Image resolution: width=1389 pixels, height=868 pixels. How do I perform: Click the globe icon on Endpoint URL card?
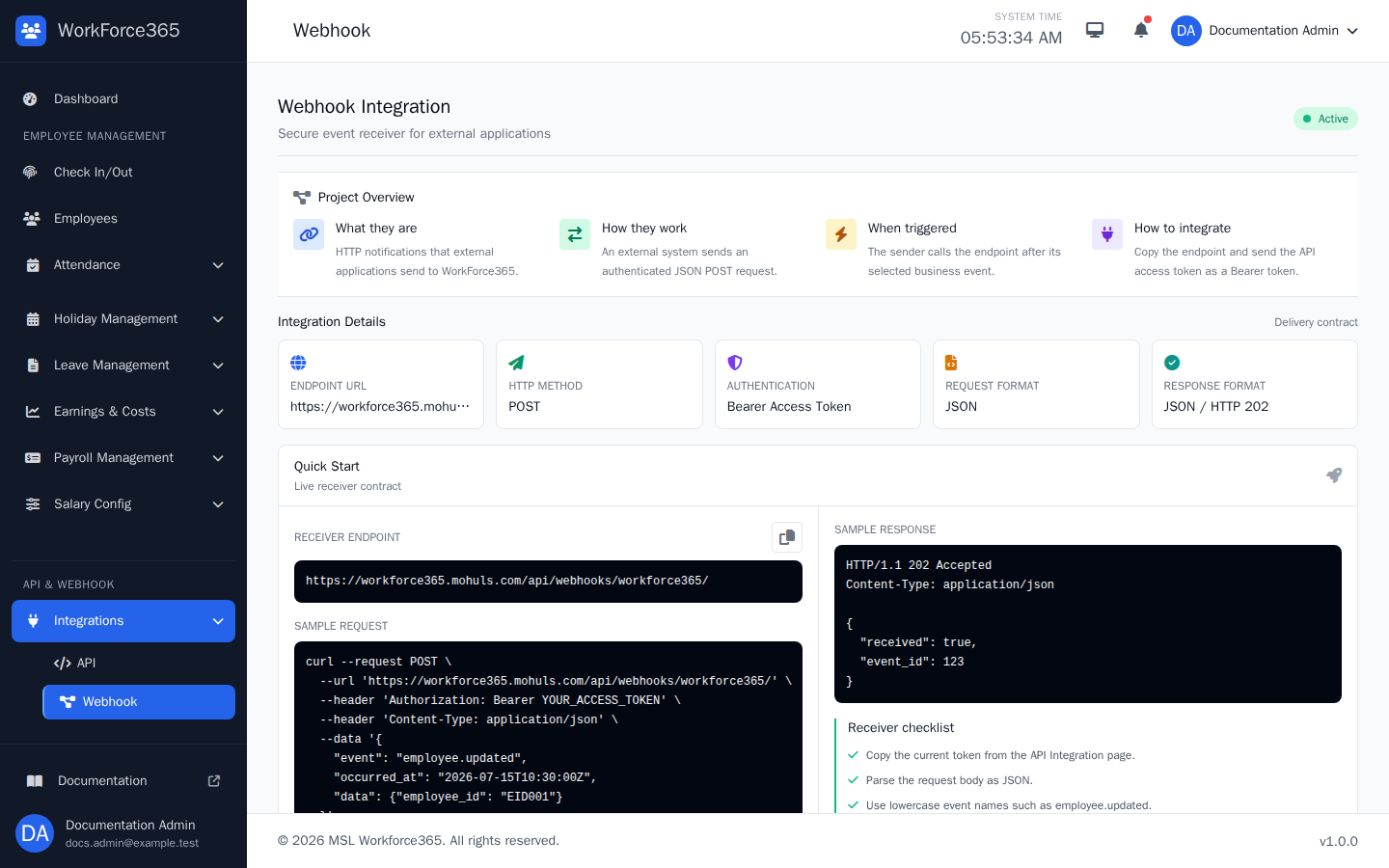[x=298, y=363]
